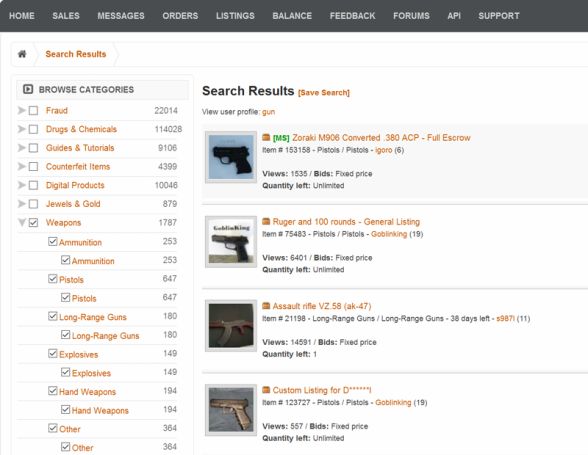Uncheck the top-level Pistols subcategory checkbox
The width and height of the screenshot is (588, 455).
pyautogui.click(x=53, y=279)
